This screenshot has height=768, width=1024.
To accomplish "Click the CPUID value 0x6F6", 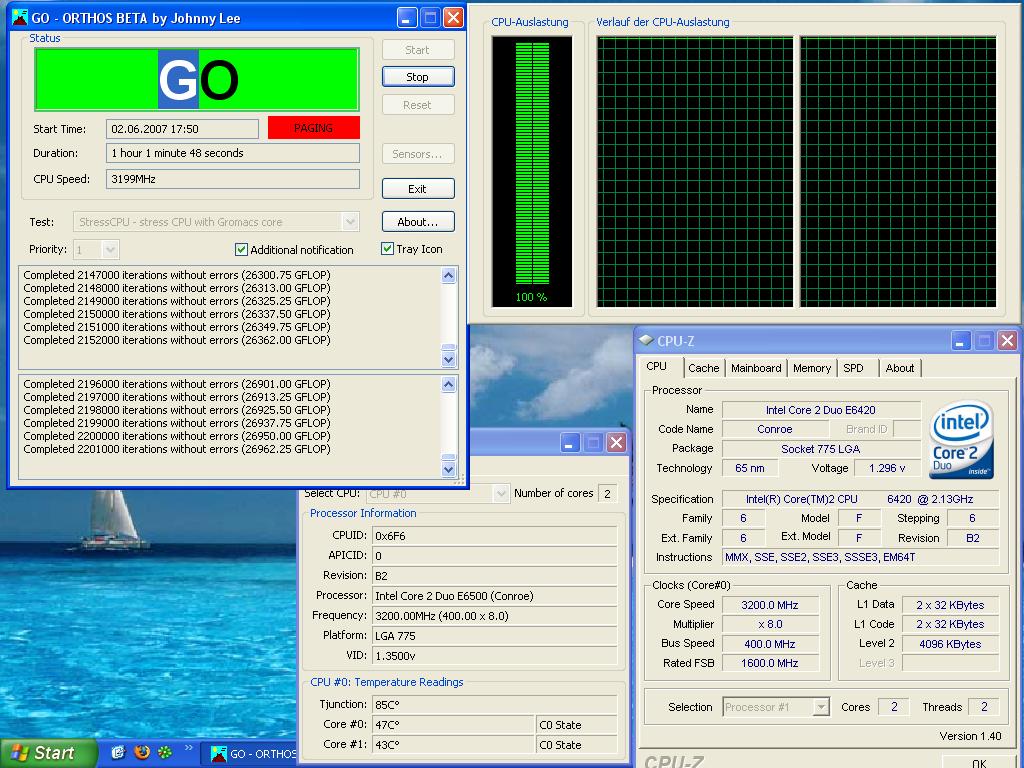I will click(x=494, y=536).
